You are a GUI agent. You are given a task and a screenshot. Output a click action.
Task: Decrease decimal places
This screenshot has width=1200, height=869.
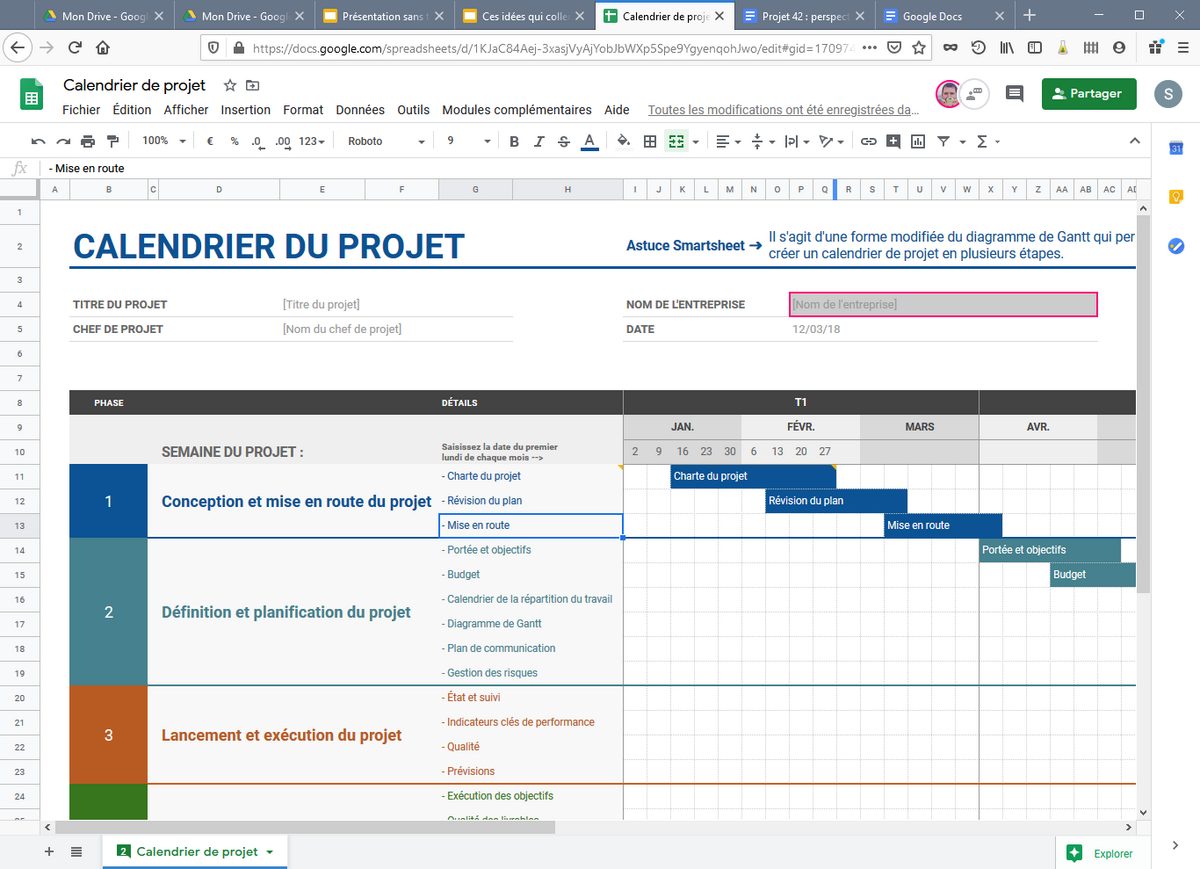click(x=258, y=141)
